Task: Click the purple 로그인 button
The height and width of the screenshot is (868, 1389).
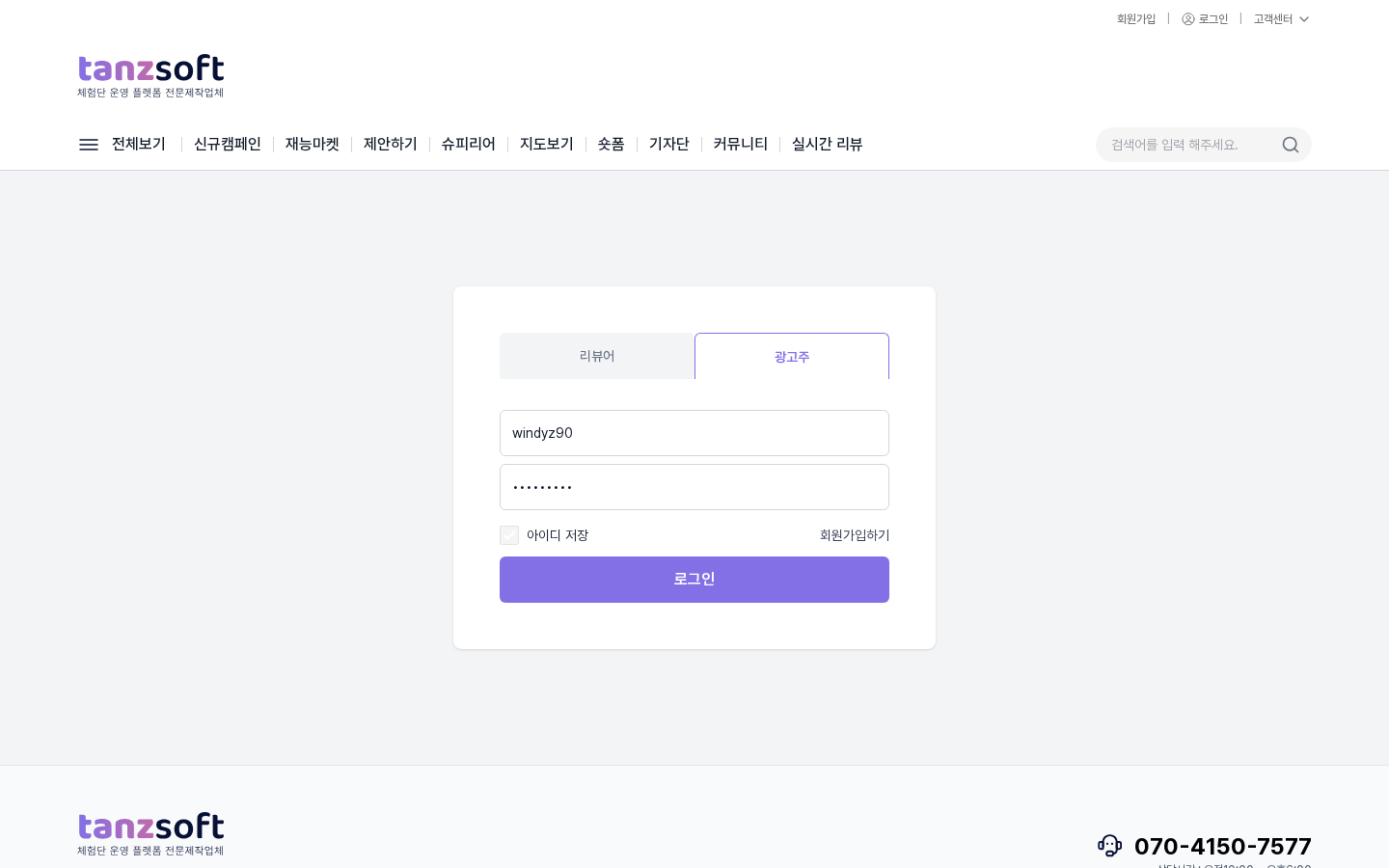Action: 694,580
